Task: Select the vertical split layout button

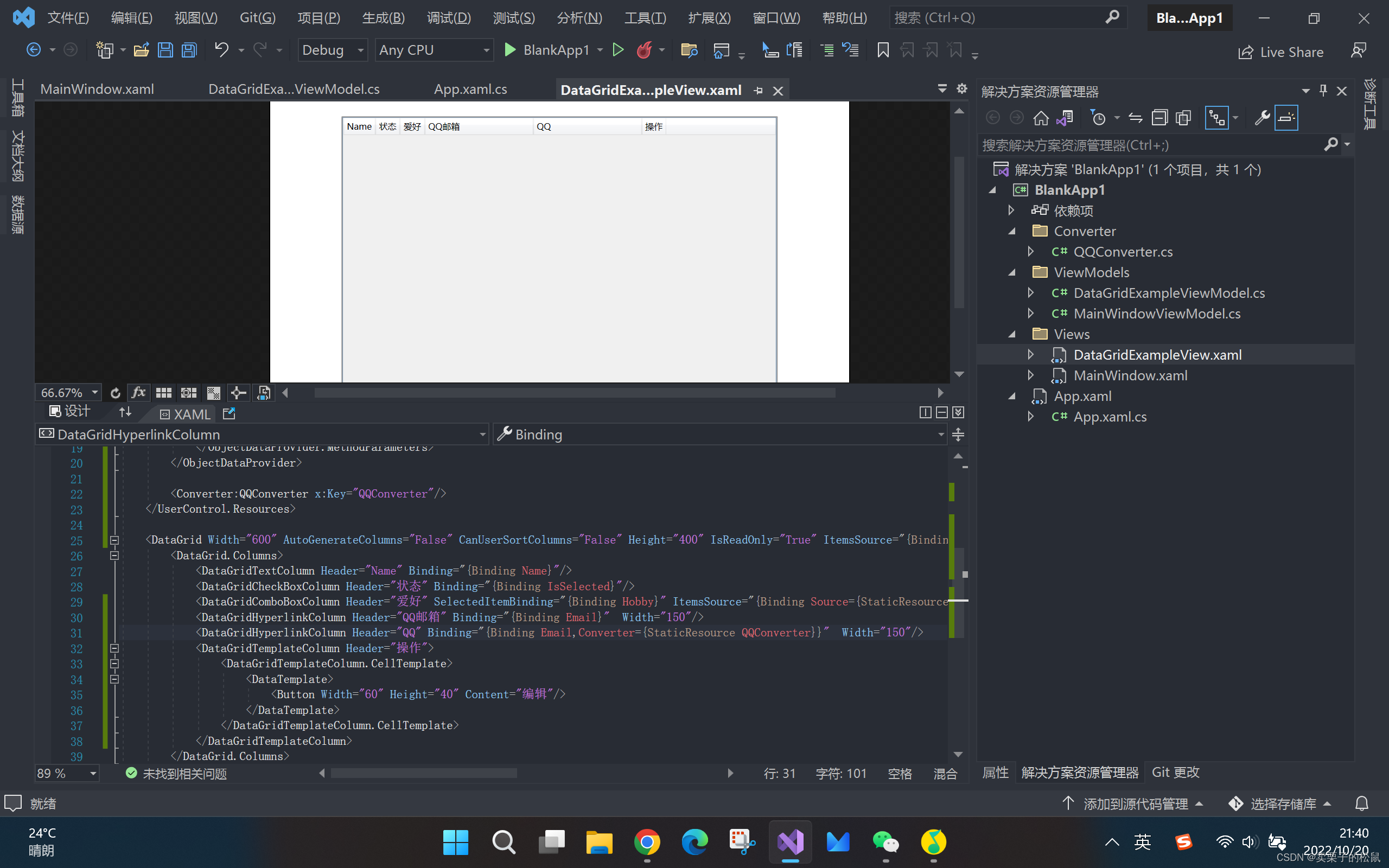Action: click(925, 412)
